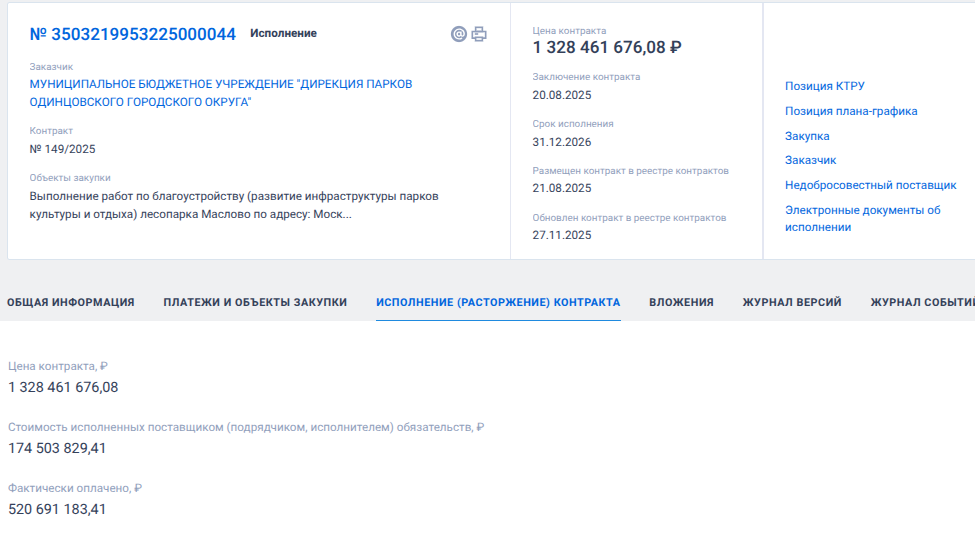Open contract number 3503219953225000044 link
Viewport: 975px width, 546px height.
tap(133, 34)
